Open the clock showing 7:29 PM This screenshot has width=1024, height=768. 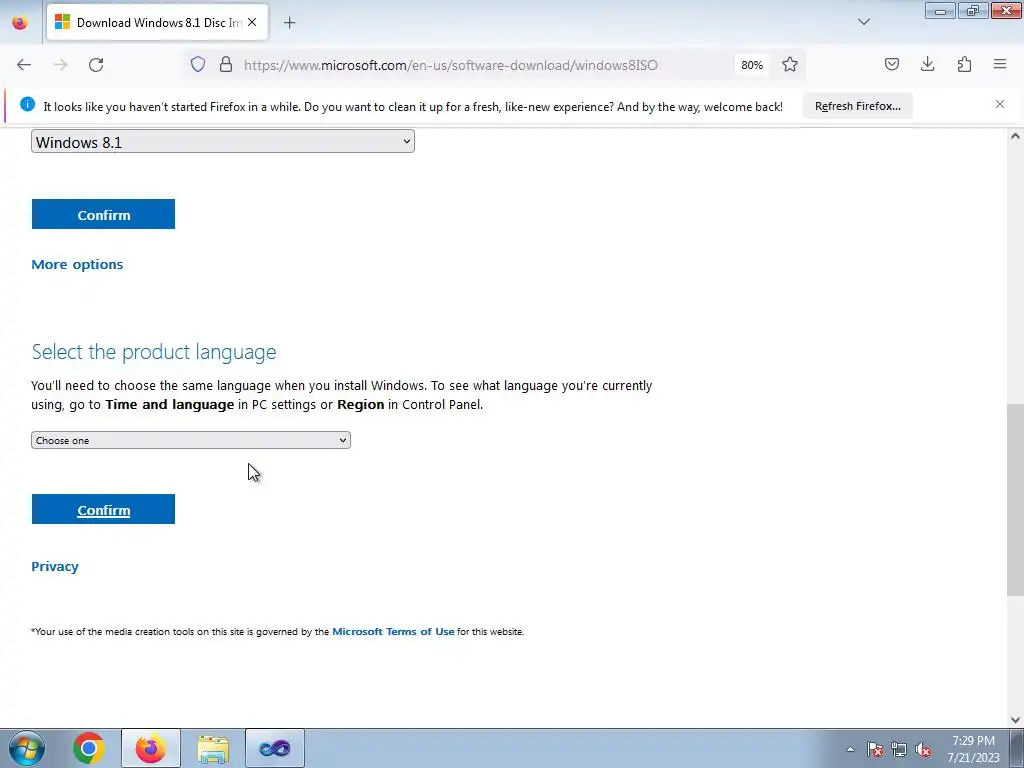pos(973,749)
